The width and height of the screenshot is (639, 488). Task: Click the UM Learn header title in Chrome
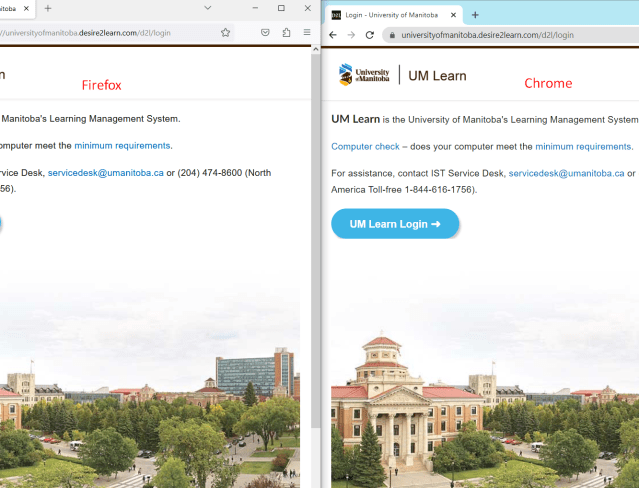(437, 76)
